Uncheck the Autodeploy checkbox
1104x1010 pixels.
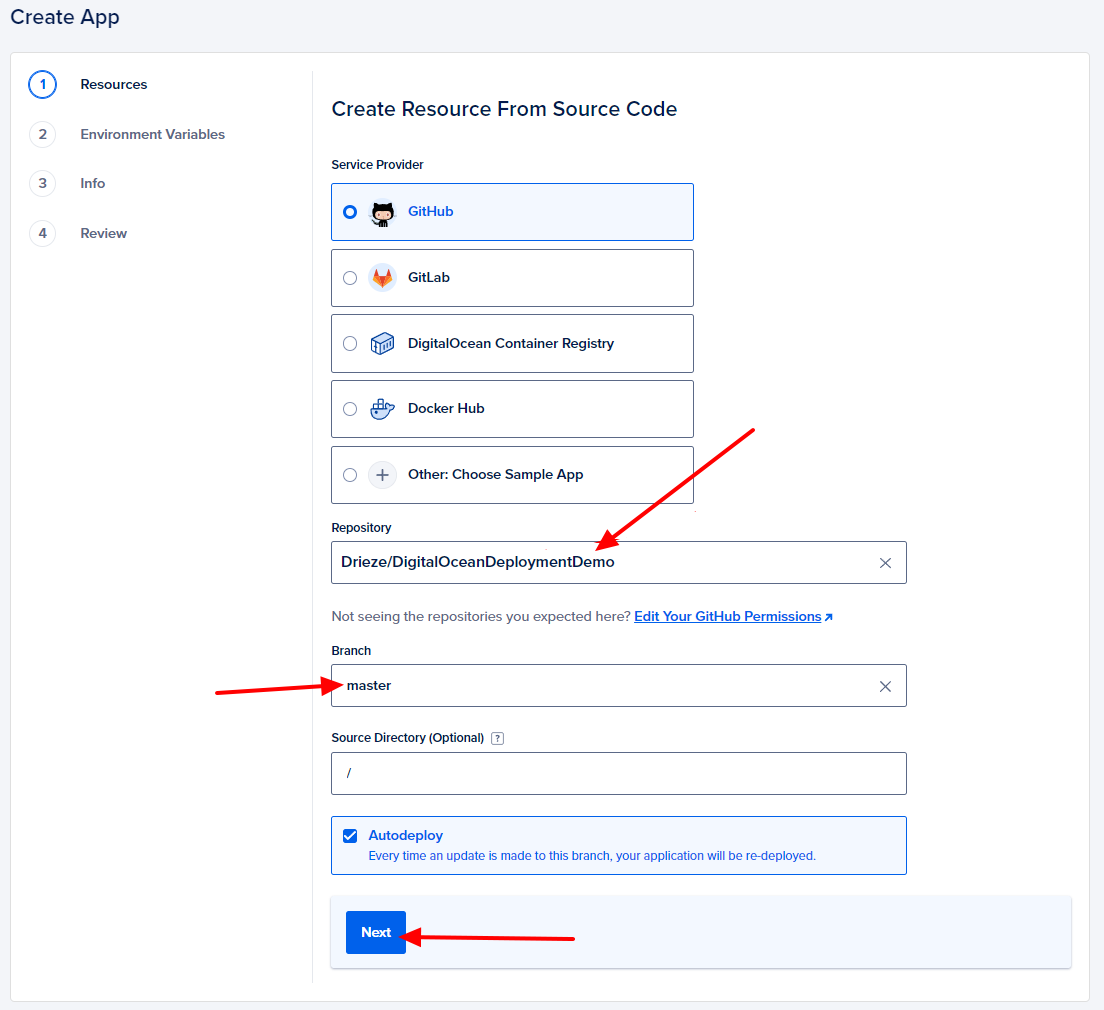click(350, 836)
